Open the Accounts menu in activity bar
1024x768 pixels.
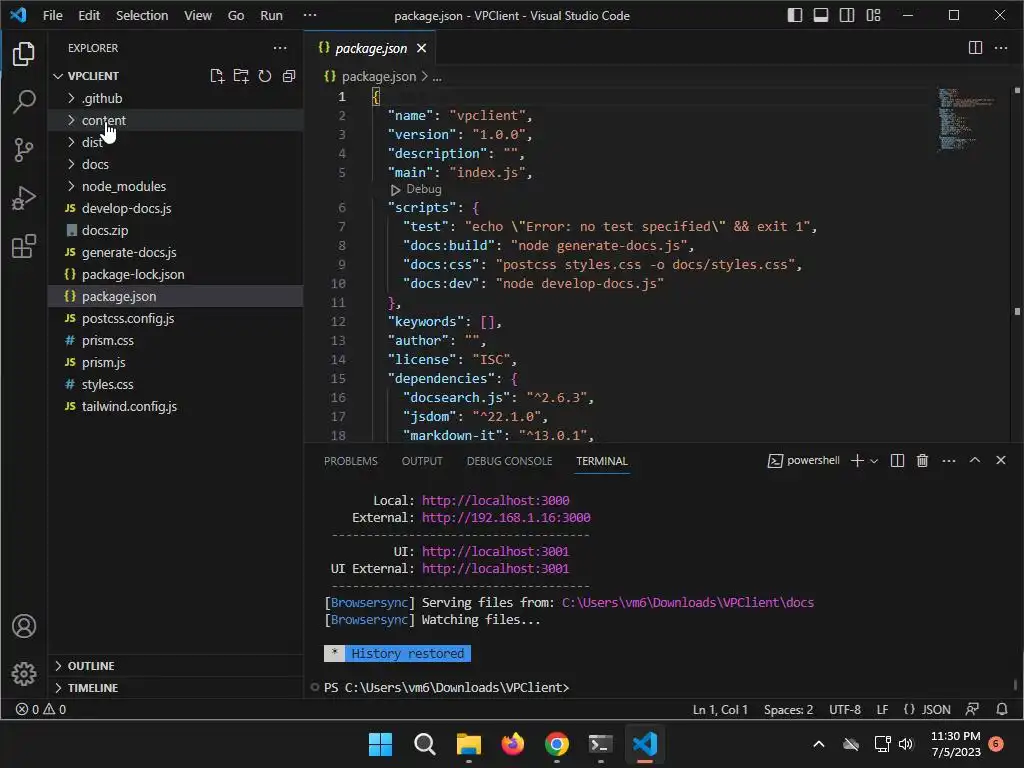24,626
